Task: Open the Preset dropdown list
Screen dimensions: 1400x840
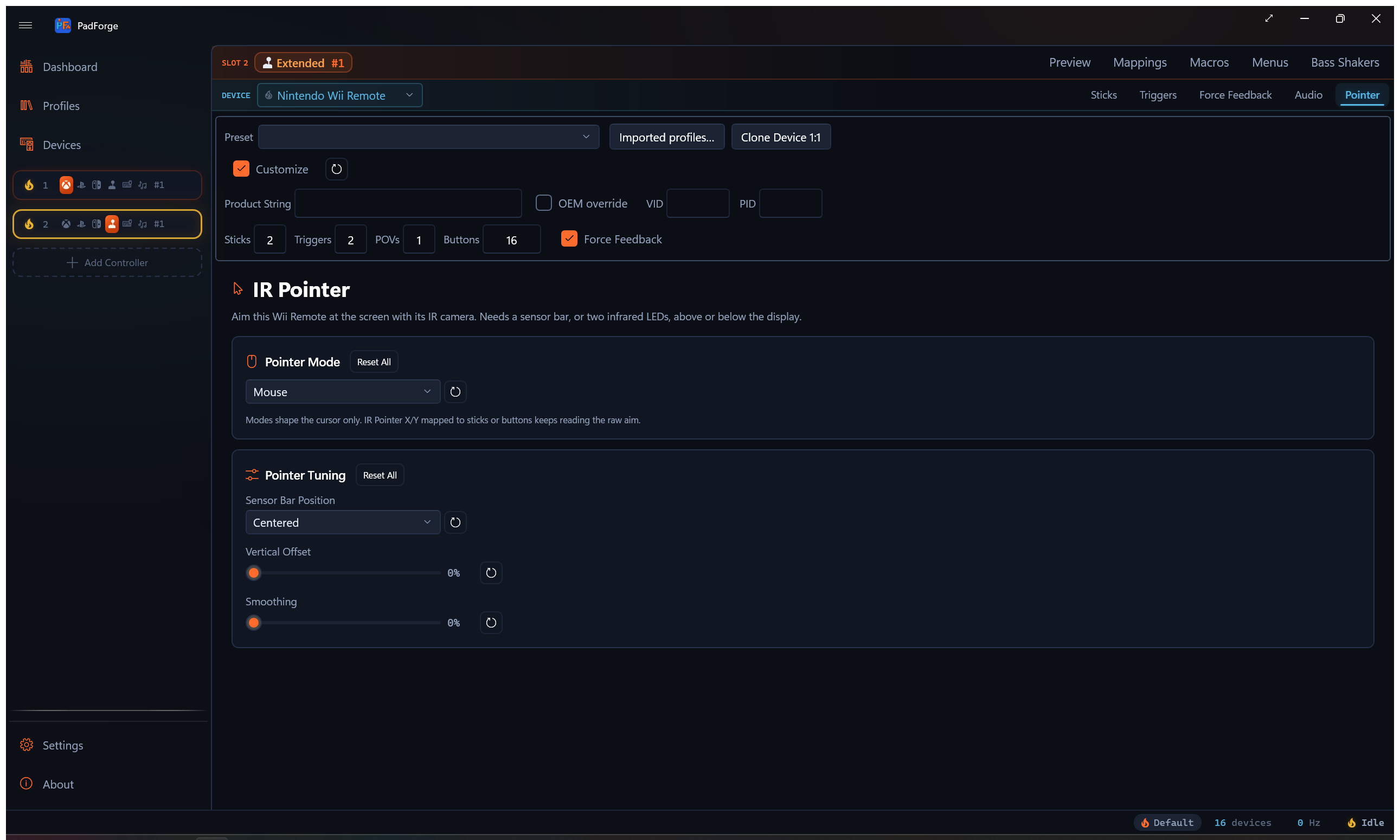Action: [429, 137]
